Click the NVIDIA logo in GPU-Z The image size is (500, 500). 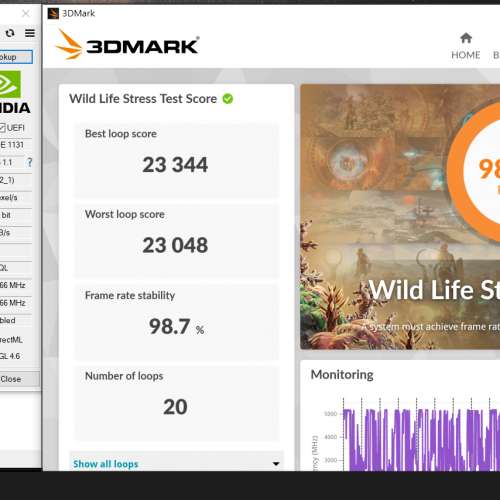pos(15,92)
